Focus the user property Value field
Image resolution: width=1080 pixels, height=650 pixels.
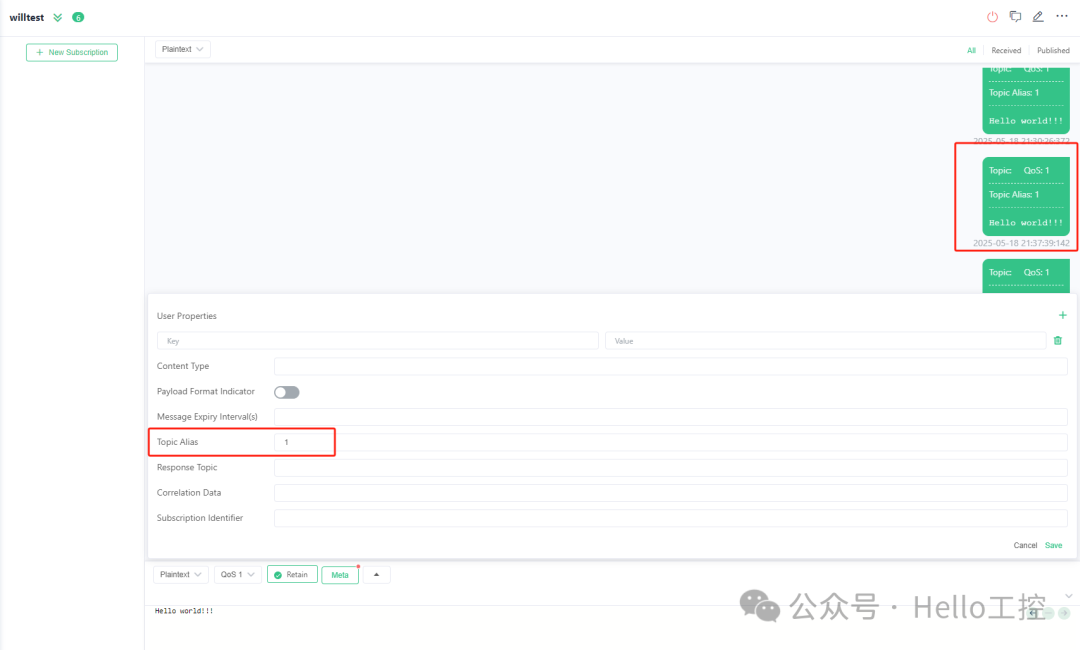pos(826,341)
